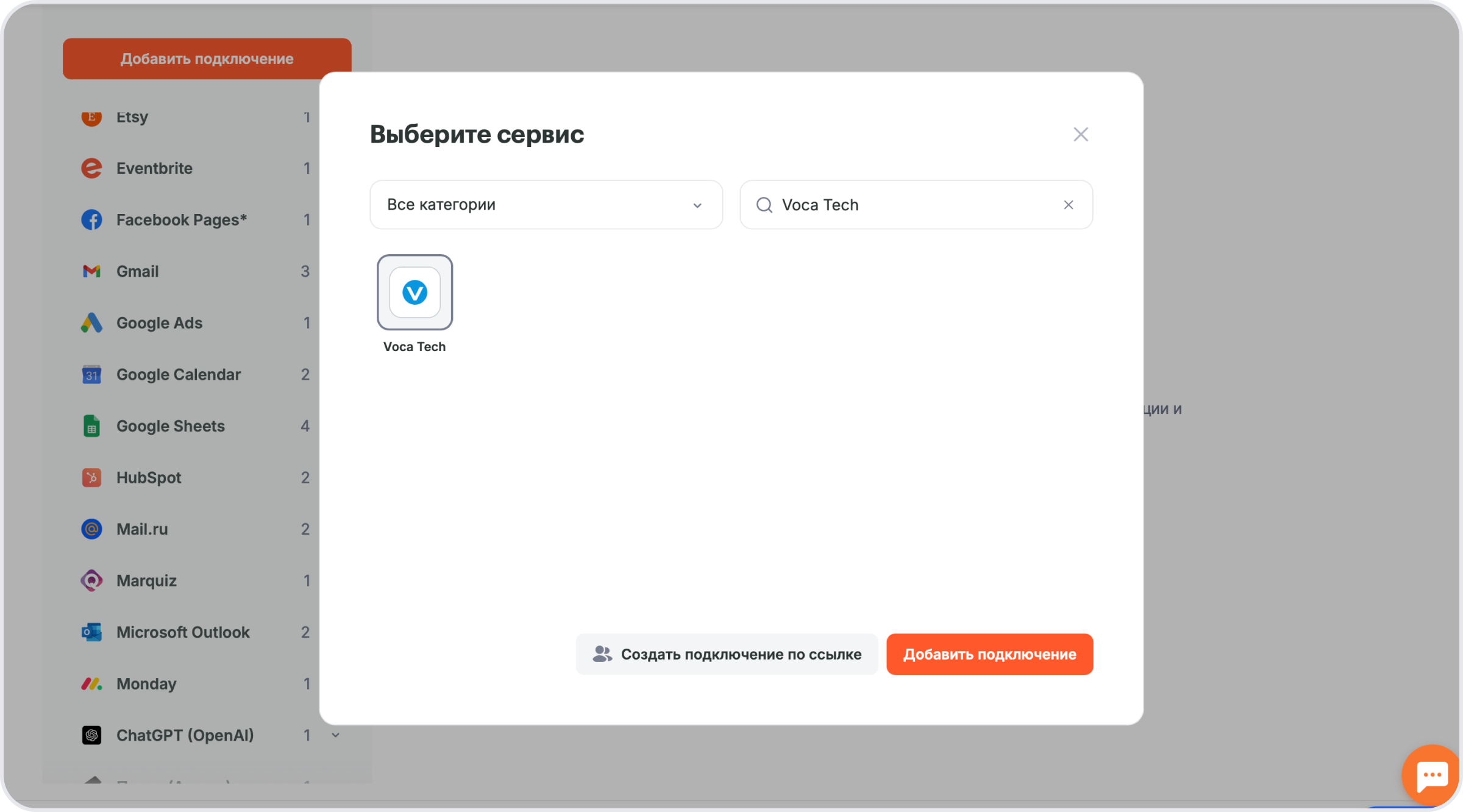Click the Google Ads icon

(91, 322)
